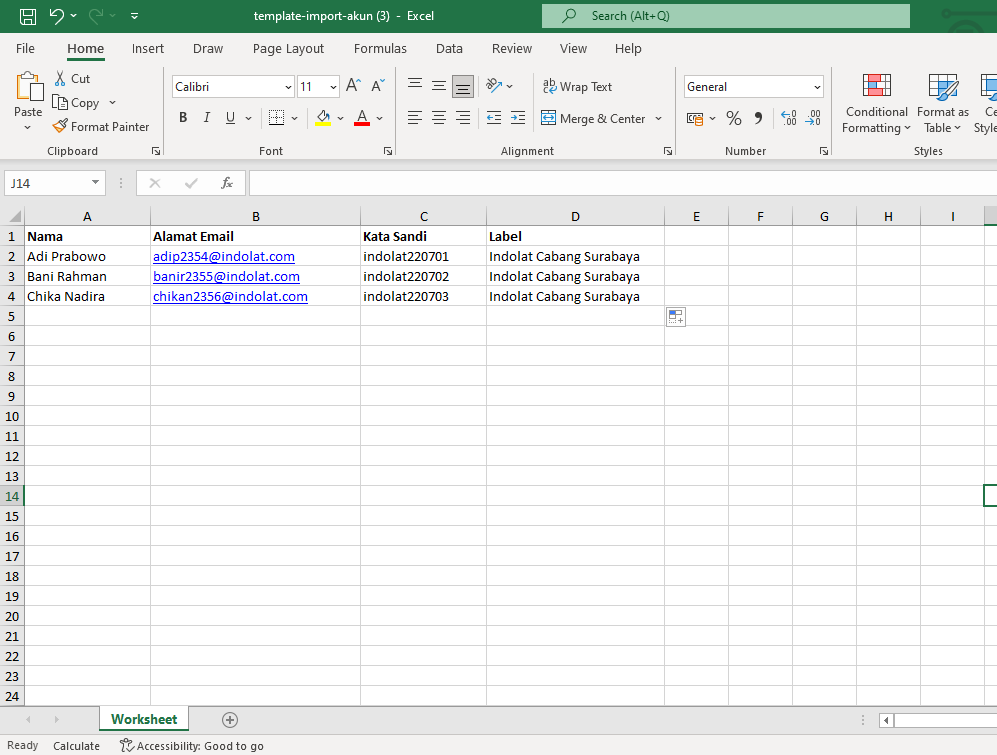Add a new sheet with plus icon
The width and height of the screenshot is (997, 755).
[230, 720]
